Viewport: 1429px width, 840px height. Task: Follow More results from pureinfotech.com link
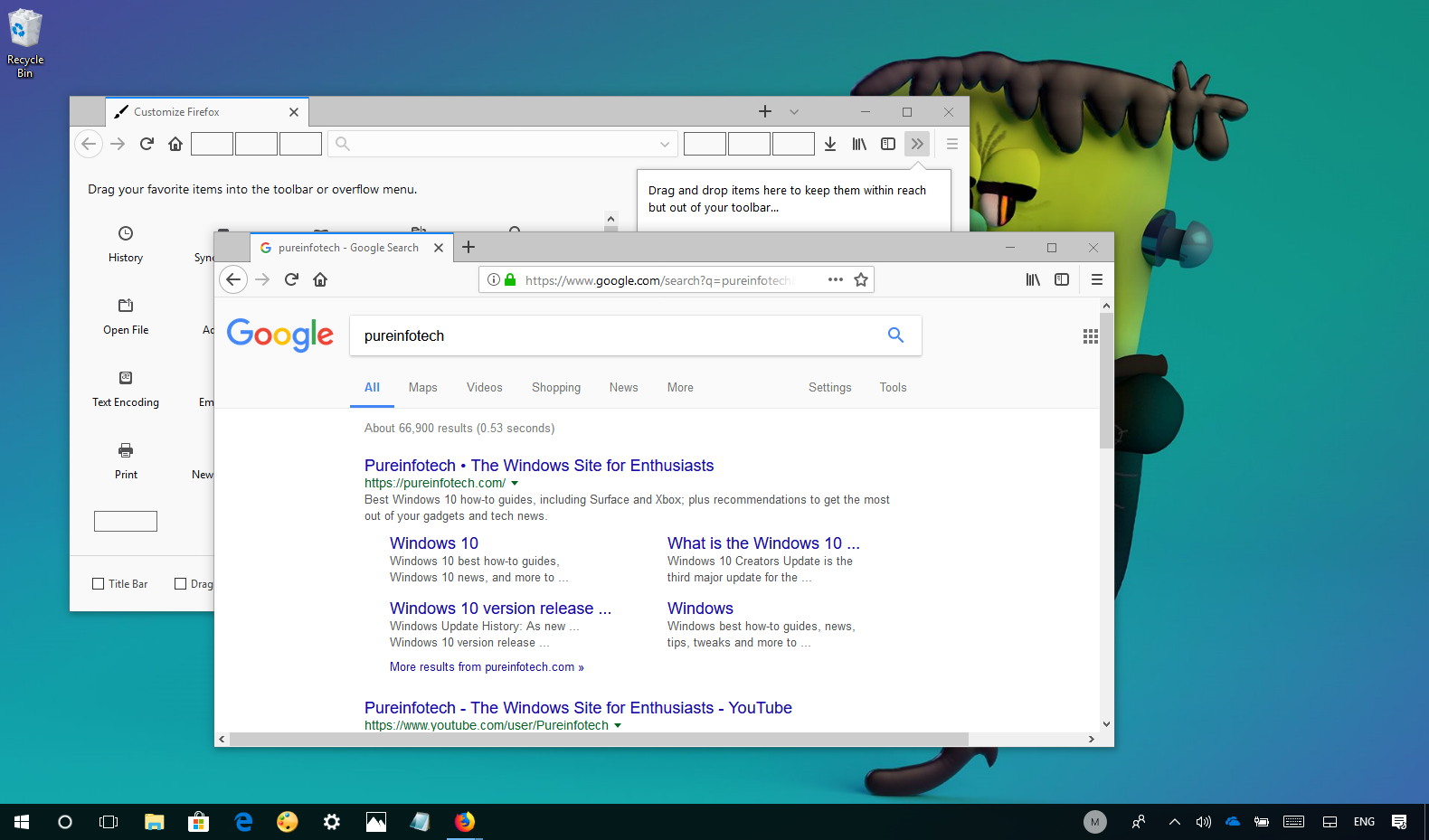pyautogui.click(x=487, y=667)
